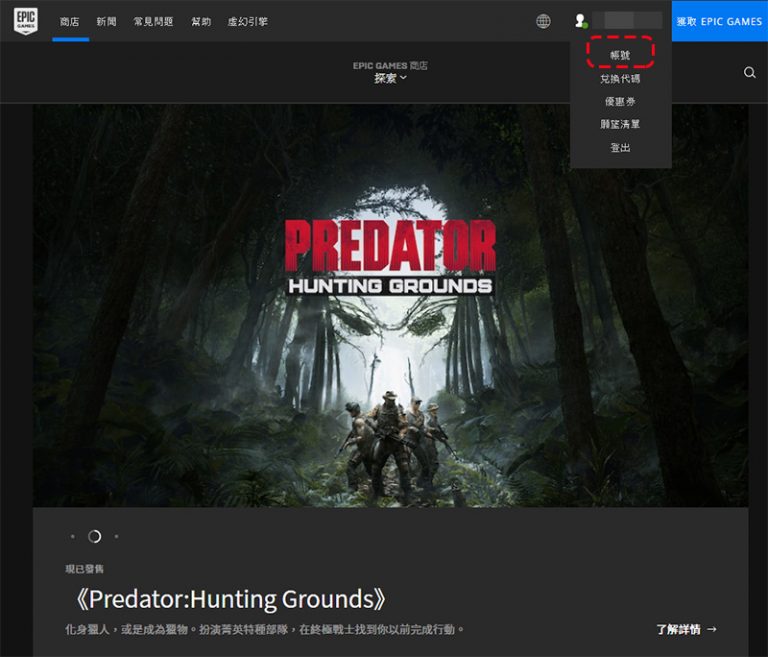
Task: Open the 常見問題 FAQ page
Action: (x=153, y=22)
